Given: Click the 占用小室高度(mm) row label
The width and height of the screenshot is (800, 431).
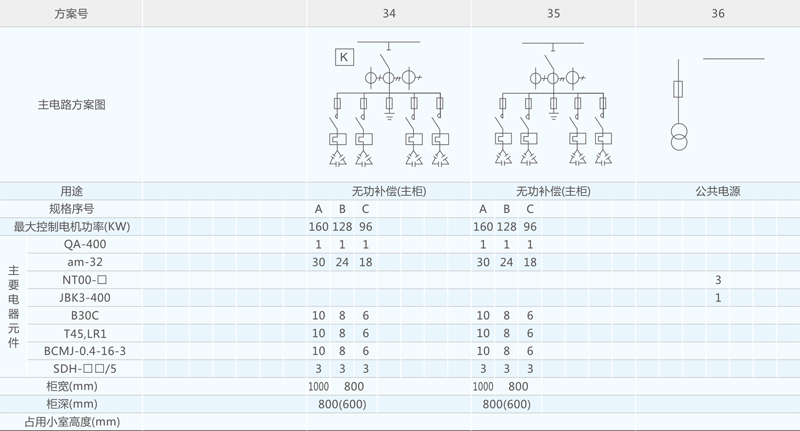Looking at the screenshot, I should [x=71, y=422].
